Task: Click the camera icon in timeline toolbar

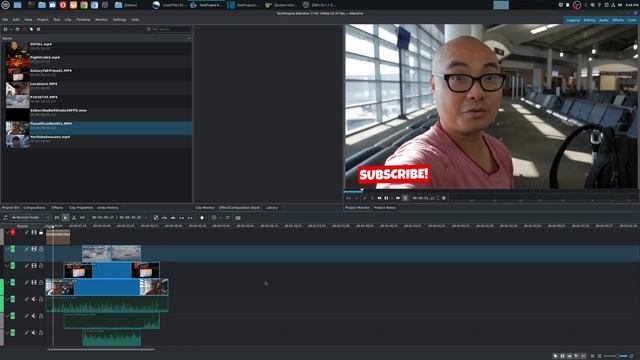Action: (238, 218)
